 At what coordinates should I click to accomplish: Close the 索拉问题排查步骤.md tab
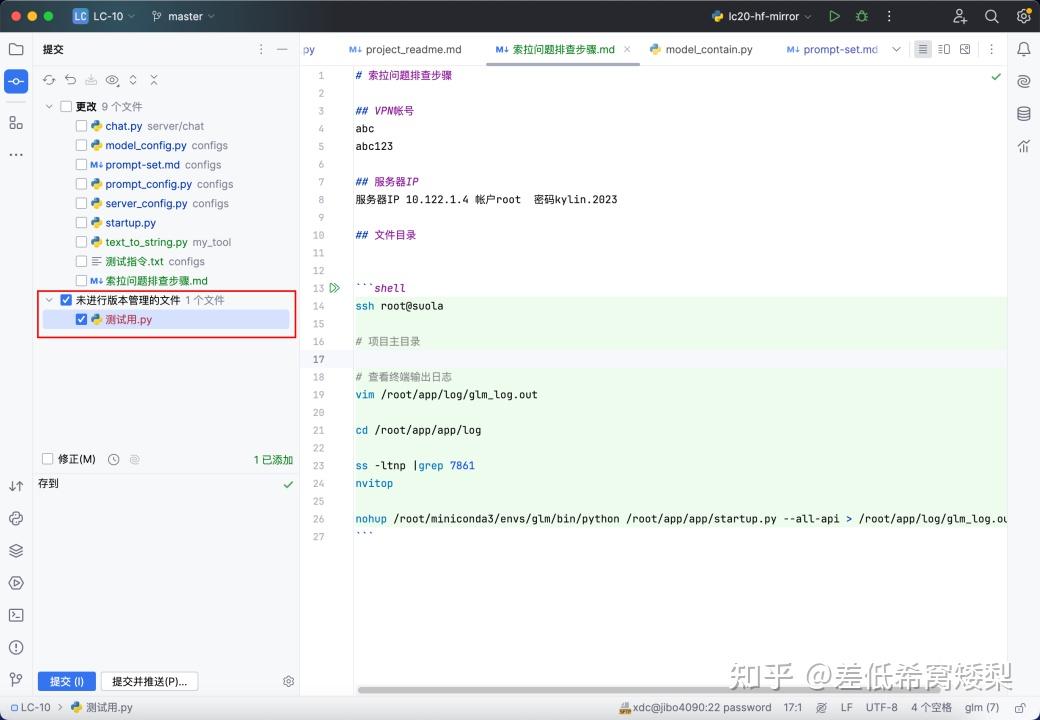point(627,49)
